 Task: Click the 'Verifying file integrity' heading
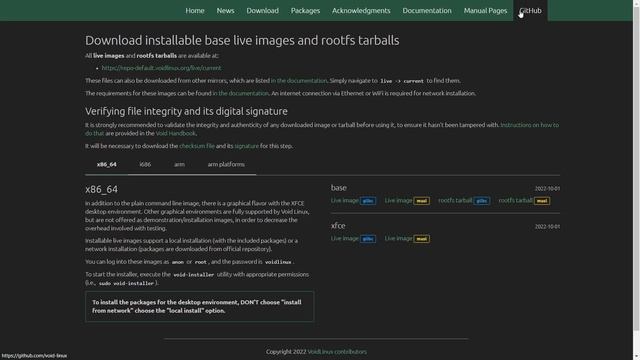(186, 111)
